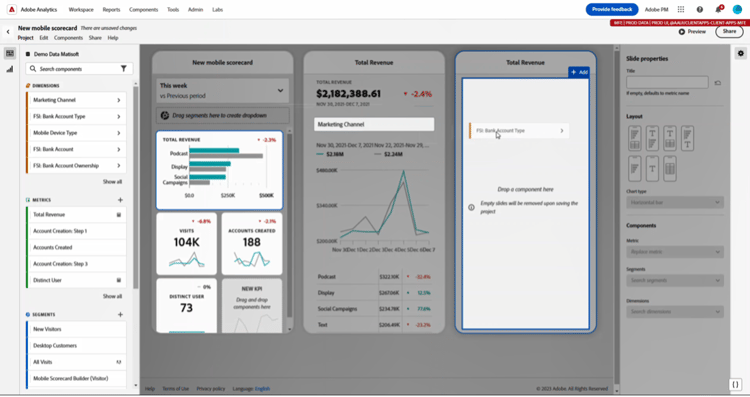750x397 pixels.
Task: Select the Distinct User 73 tile
Action: (187, 306)
